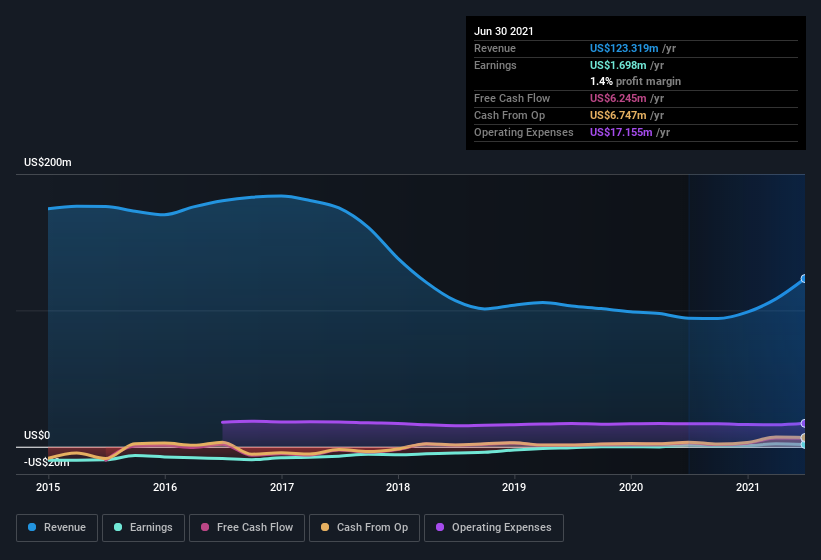The width and height of the screenshot is (821, 560).
Task: Click the 2017 x-axis label
Action: [x=282, y=487]
